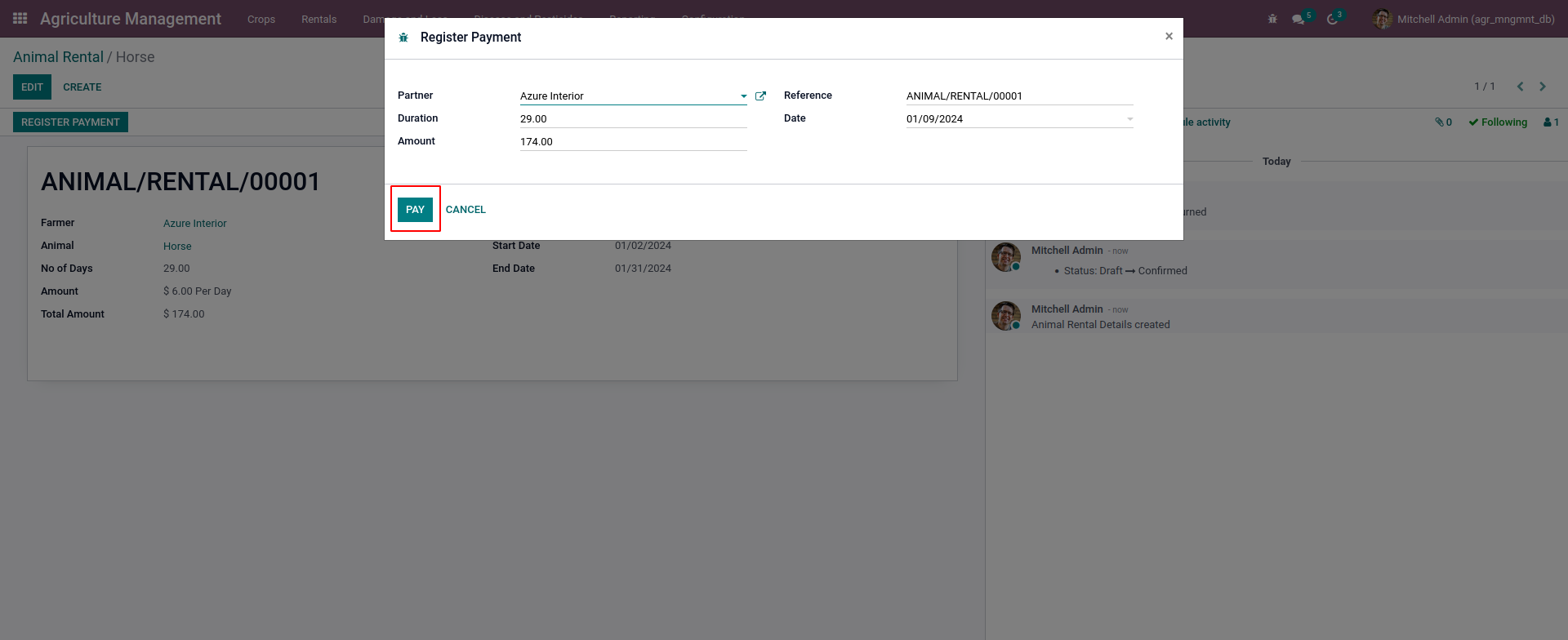Expand the Partner dropdown arrow

click(743, 96)
